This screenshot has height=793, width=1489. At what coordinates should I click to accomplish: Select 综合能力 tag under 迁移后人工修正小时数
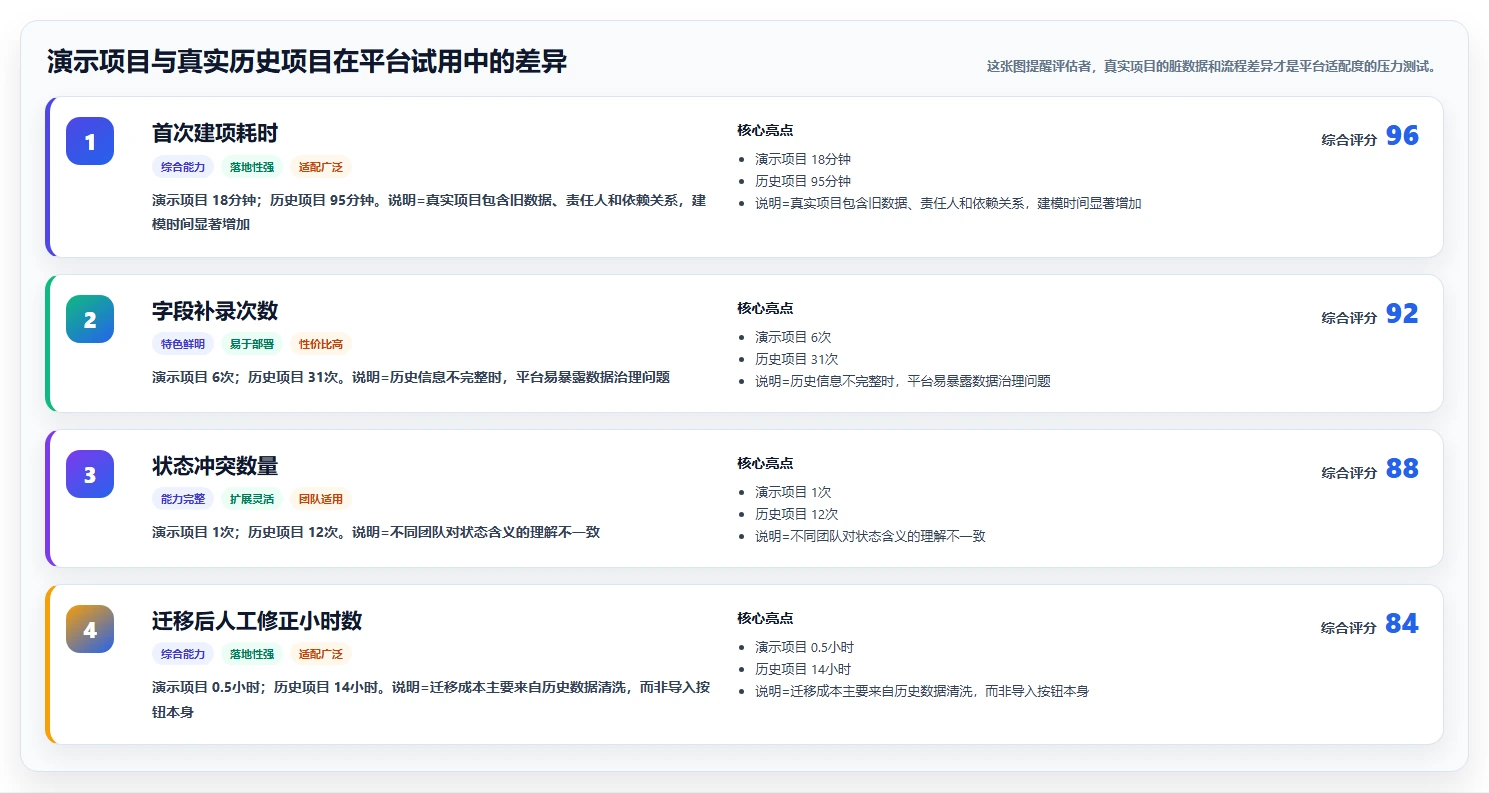pyautogui.click(x=183, y=654)
